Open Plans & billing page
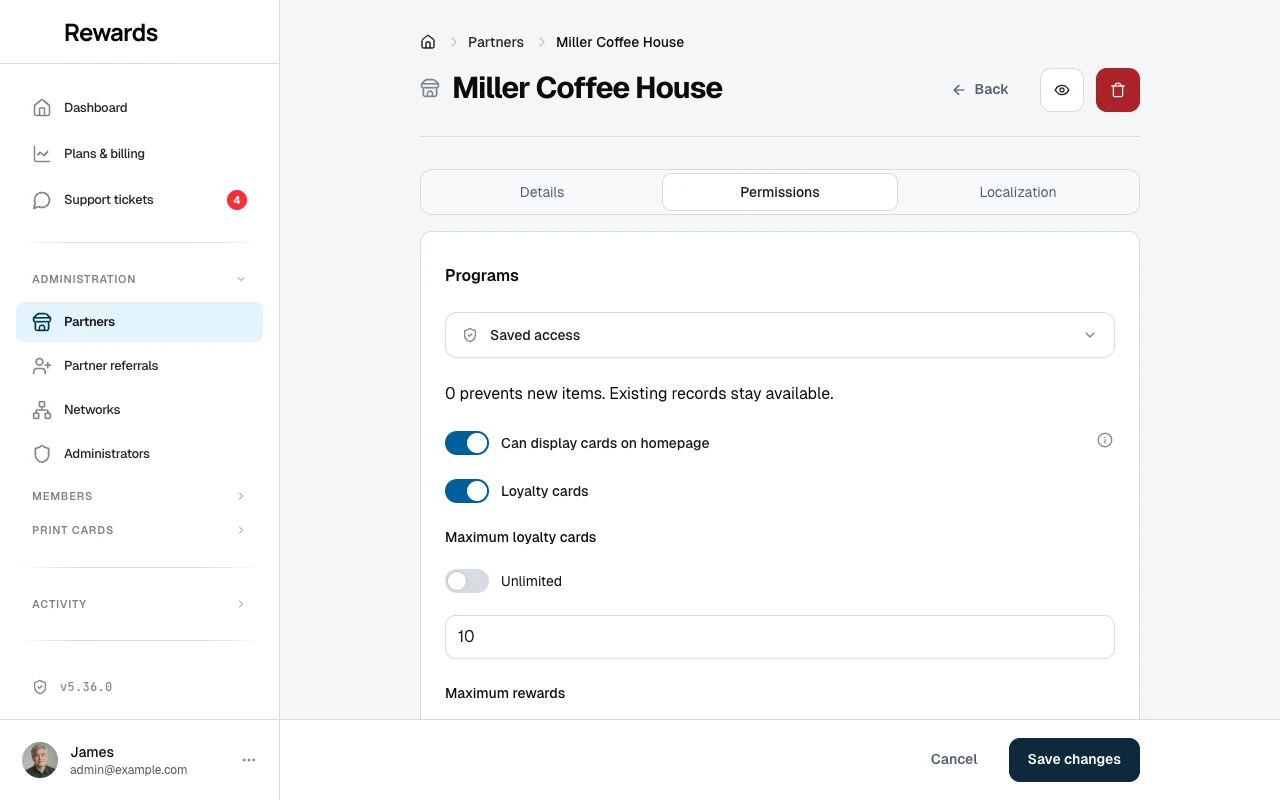1280x800 pixels. (x=139, y=154)
